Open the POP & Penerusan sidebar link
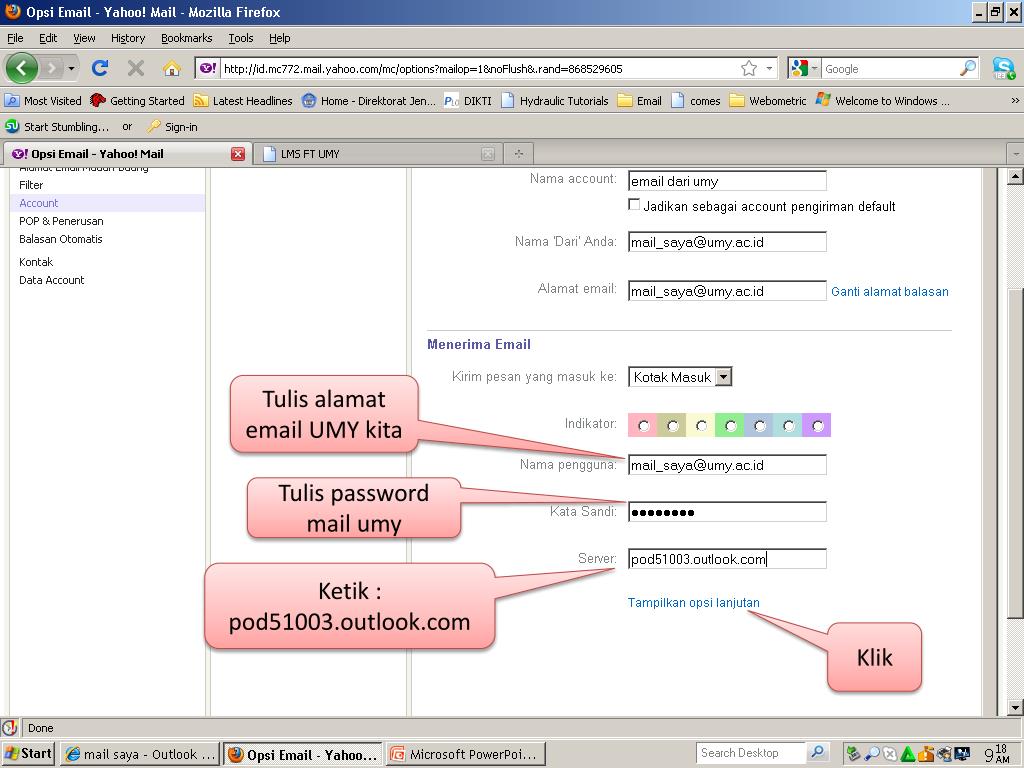1024x768 pixels. (x=61, y=221)
